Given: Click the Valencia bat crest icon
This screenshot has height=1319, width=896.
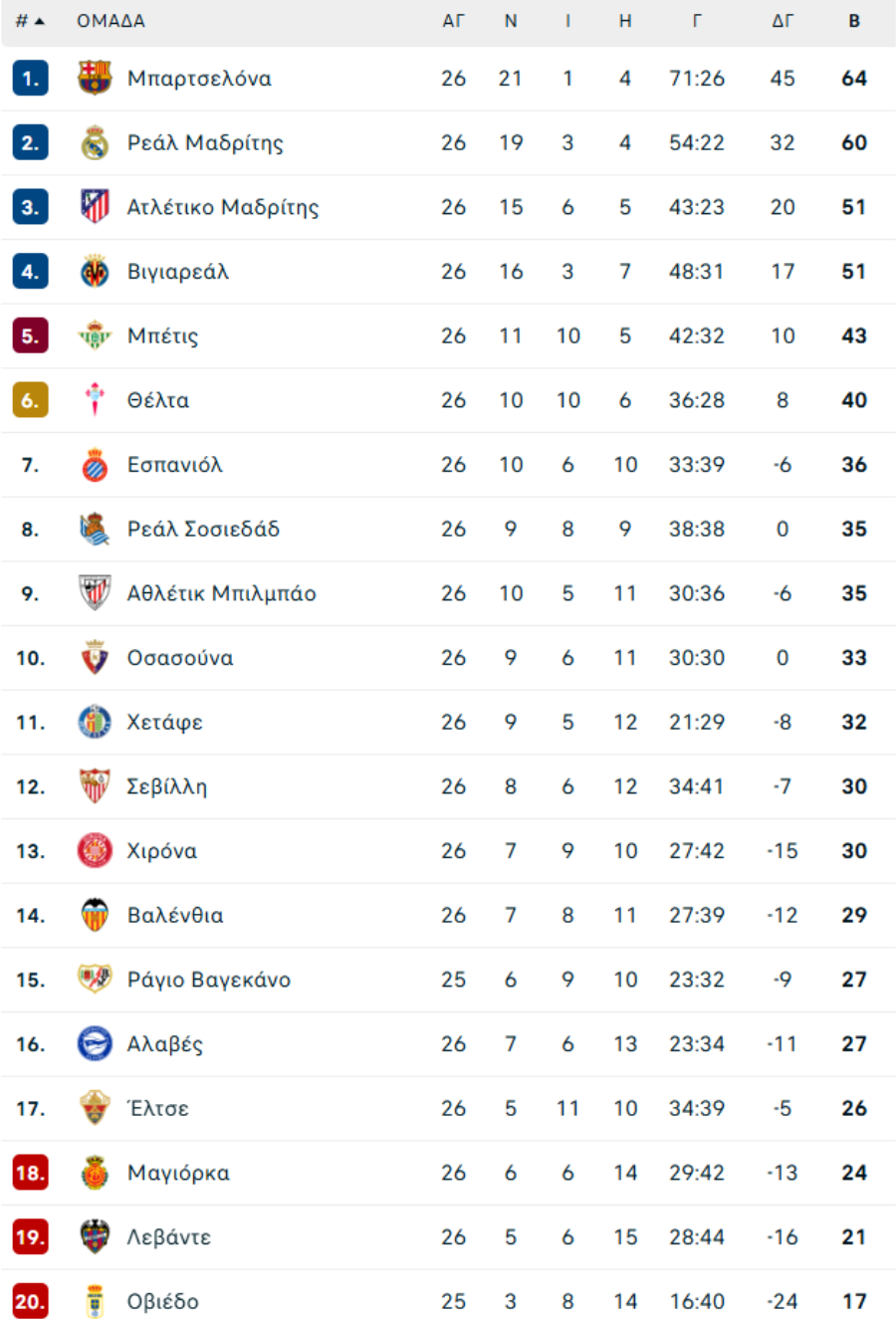Looking at the screenshot, I should coord(95,915).
